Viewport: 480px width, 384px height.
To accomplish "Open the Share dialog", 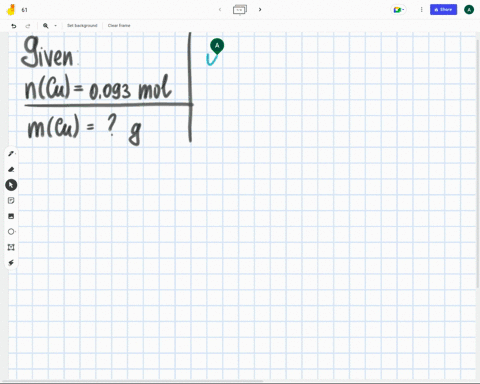I will tap(443, 10).
